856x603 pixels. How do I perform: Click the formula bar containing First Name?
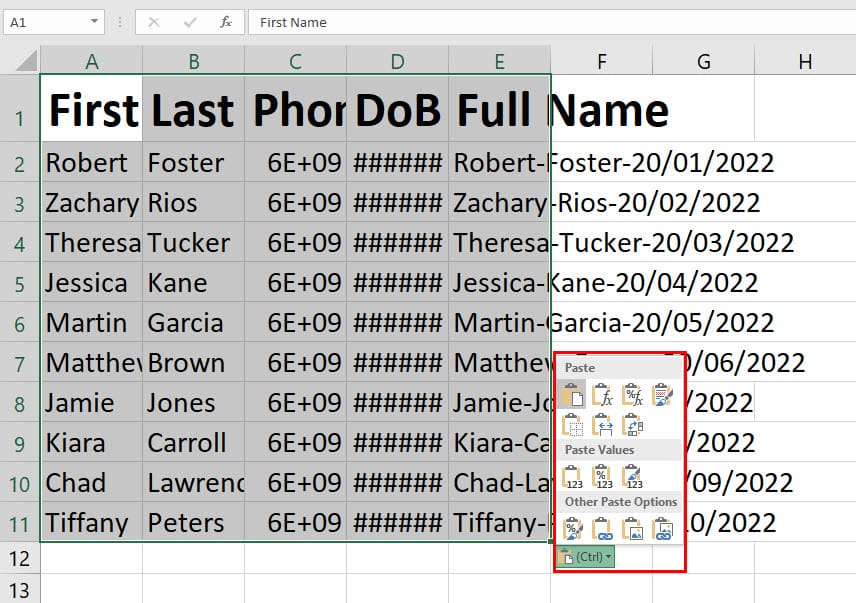551,22
